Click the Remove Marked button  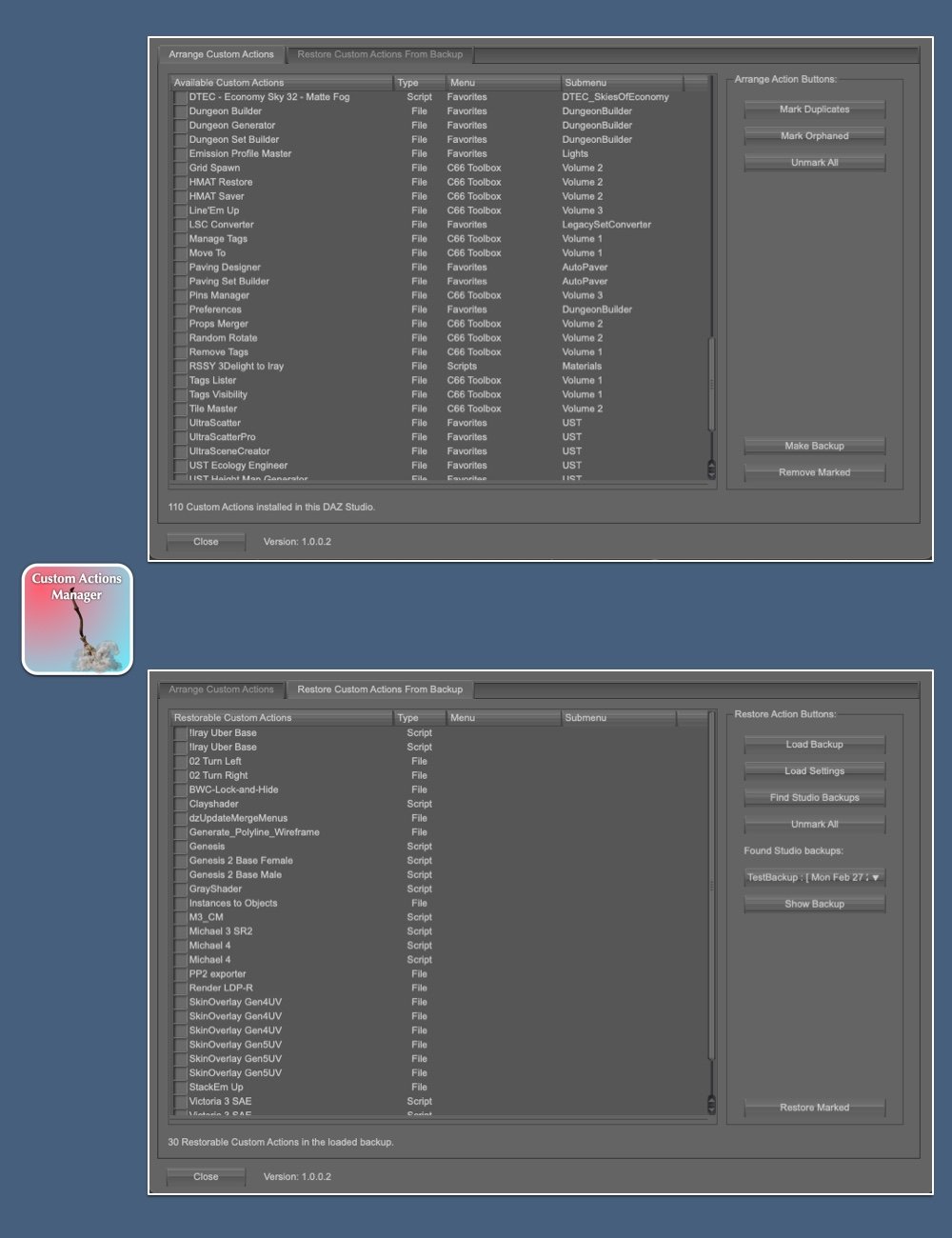pos(814,471)
